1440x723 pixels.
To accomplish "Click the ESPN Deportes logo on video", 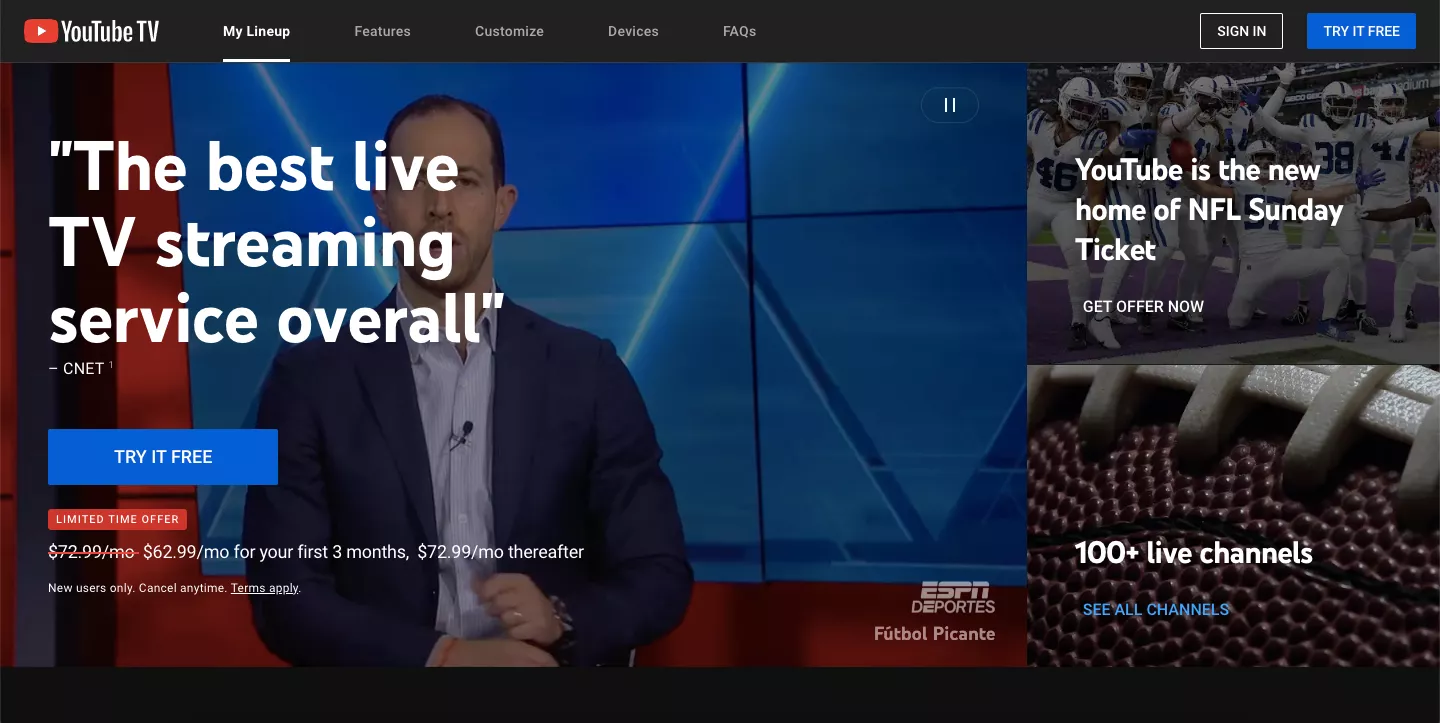I will (x=953, y=597).
